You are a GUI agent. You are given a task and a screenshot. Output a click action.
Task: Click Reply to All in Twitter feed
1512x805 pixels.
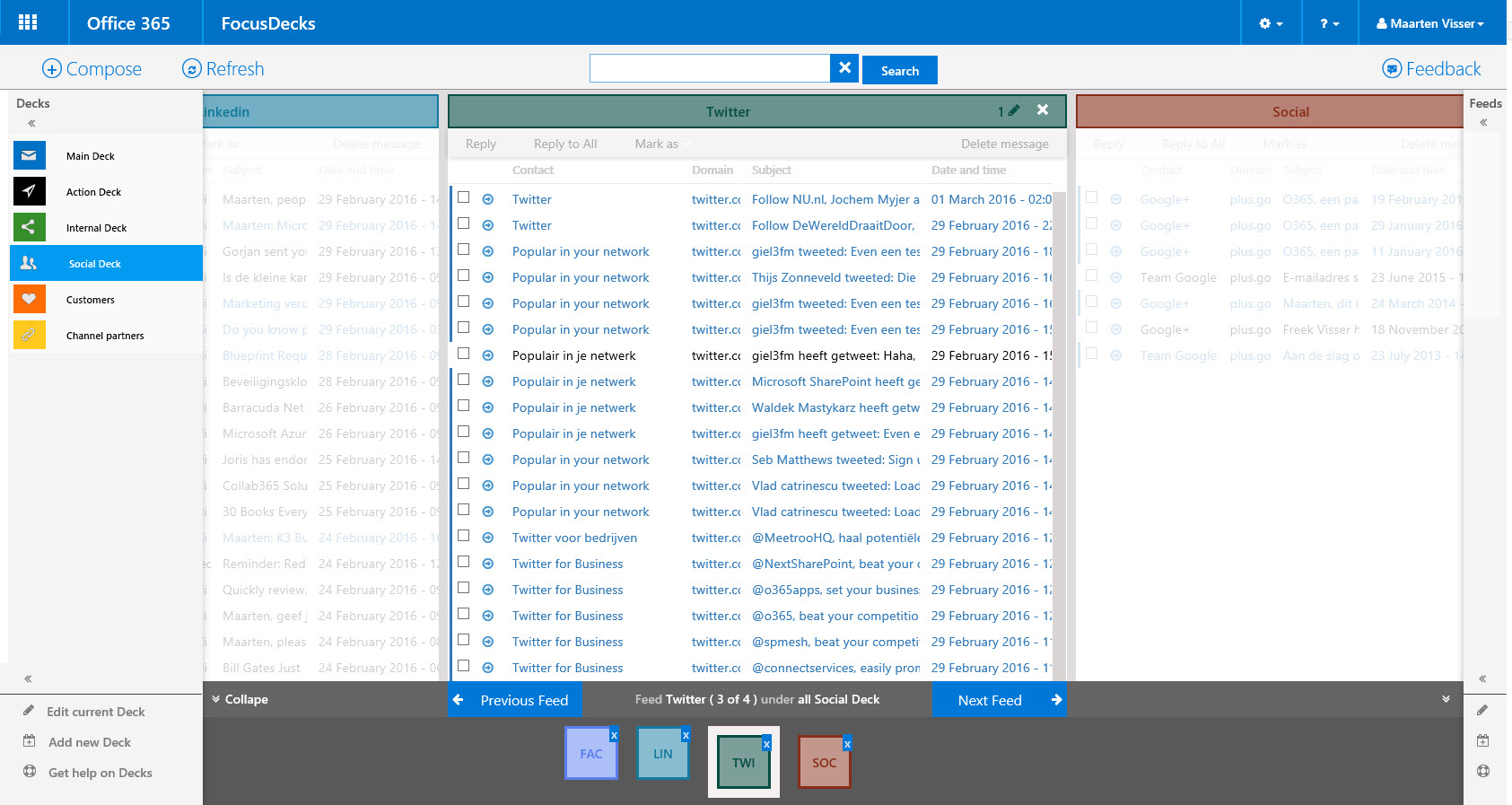pos(565,144)
